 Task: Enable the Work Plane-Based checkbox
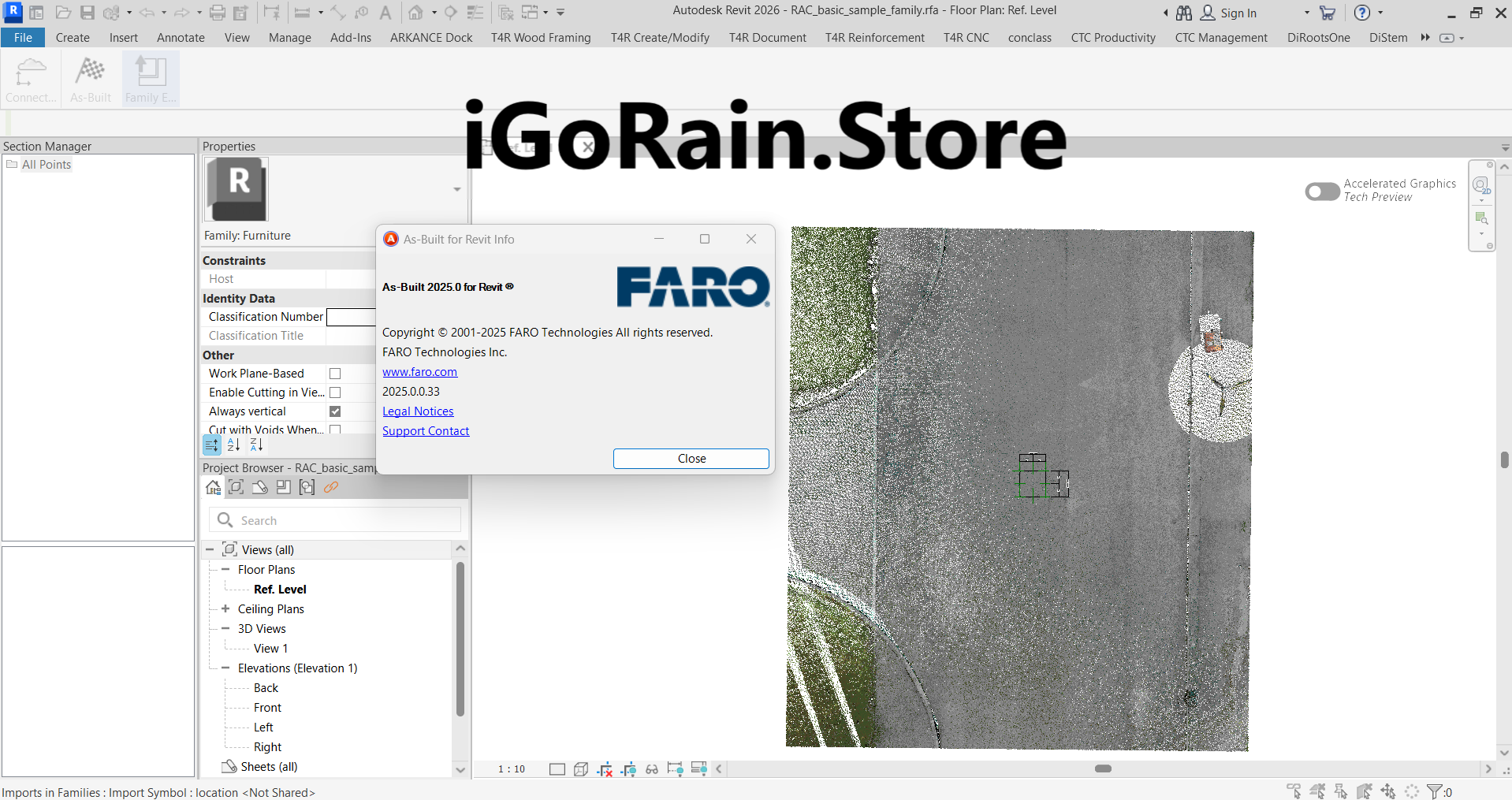tap(335, 373)
